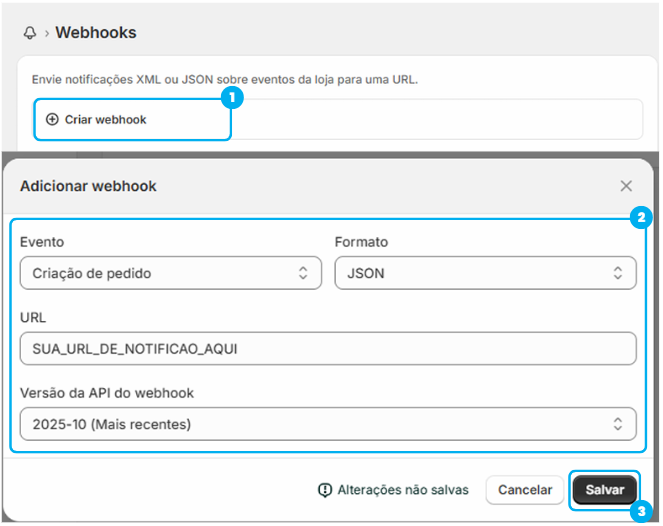This screenshot has height=526, width=663.
Task: Focus the URL input field
Action: tap(328, 349)
